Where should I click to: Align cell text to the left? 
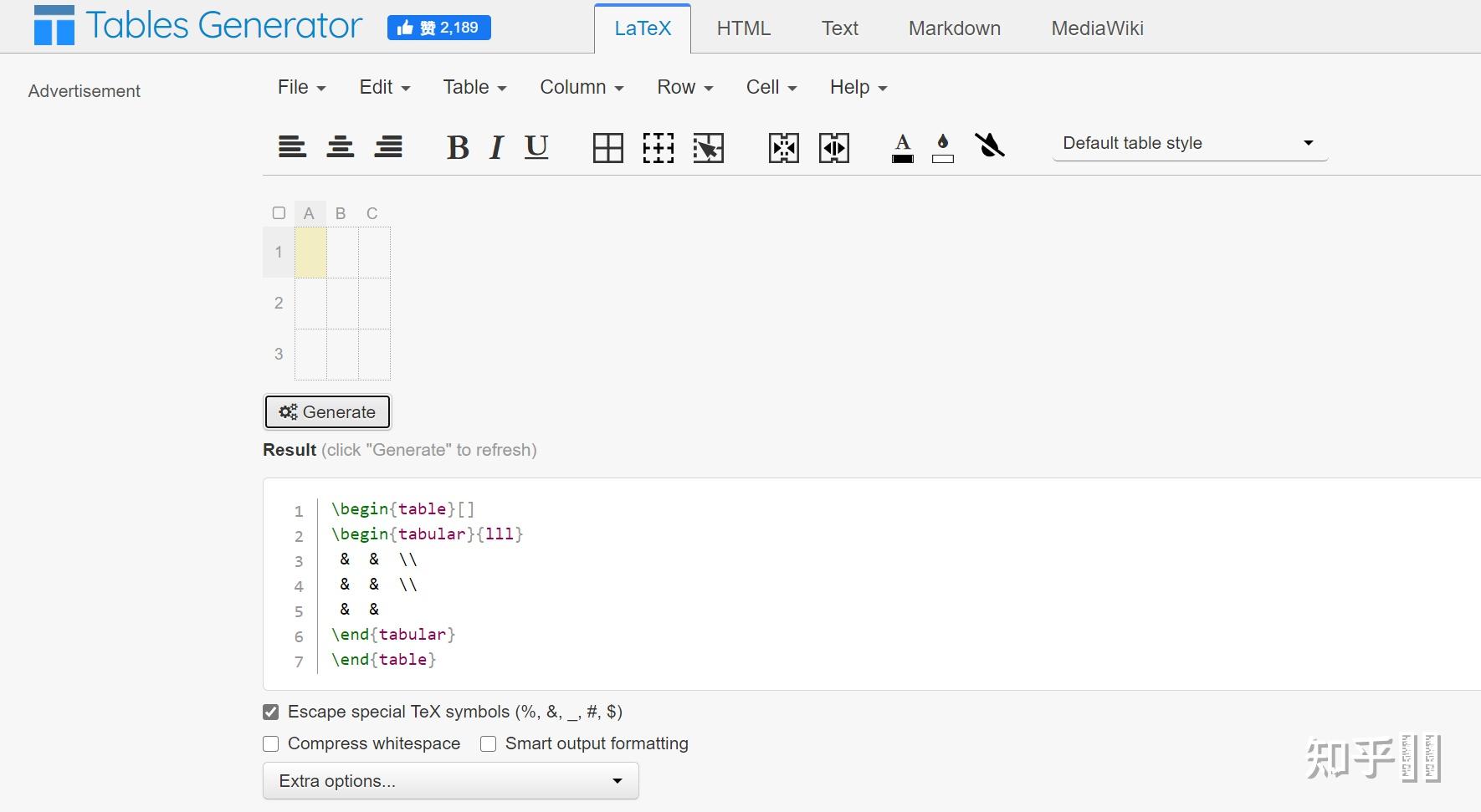coord(292,147)
